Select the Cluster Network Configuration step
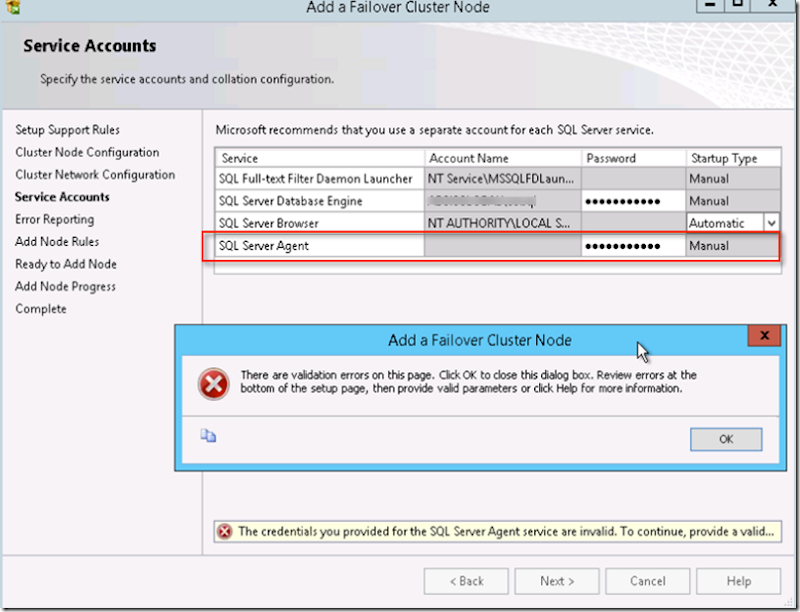This screenshot has height=612, width=800. (x=95, y=174)
